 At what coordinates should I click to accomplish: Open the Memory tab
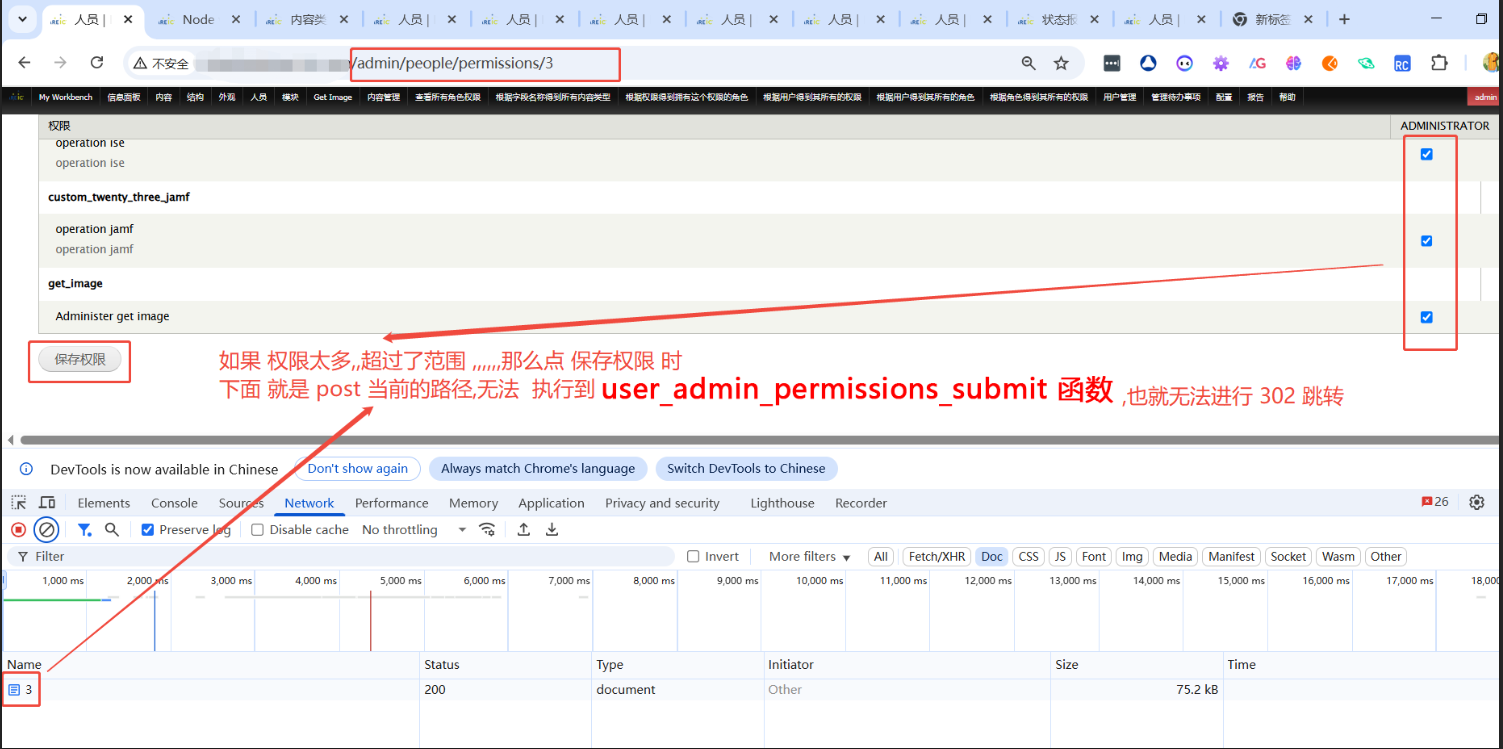473,503
